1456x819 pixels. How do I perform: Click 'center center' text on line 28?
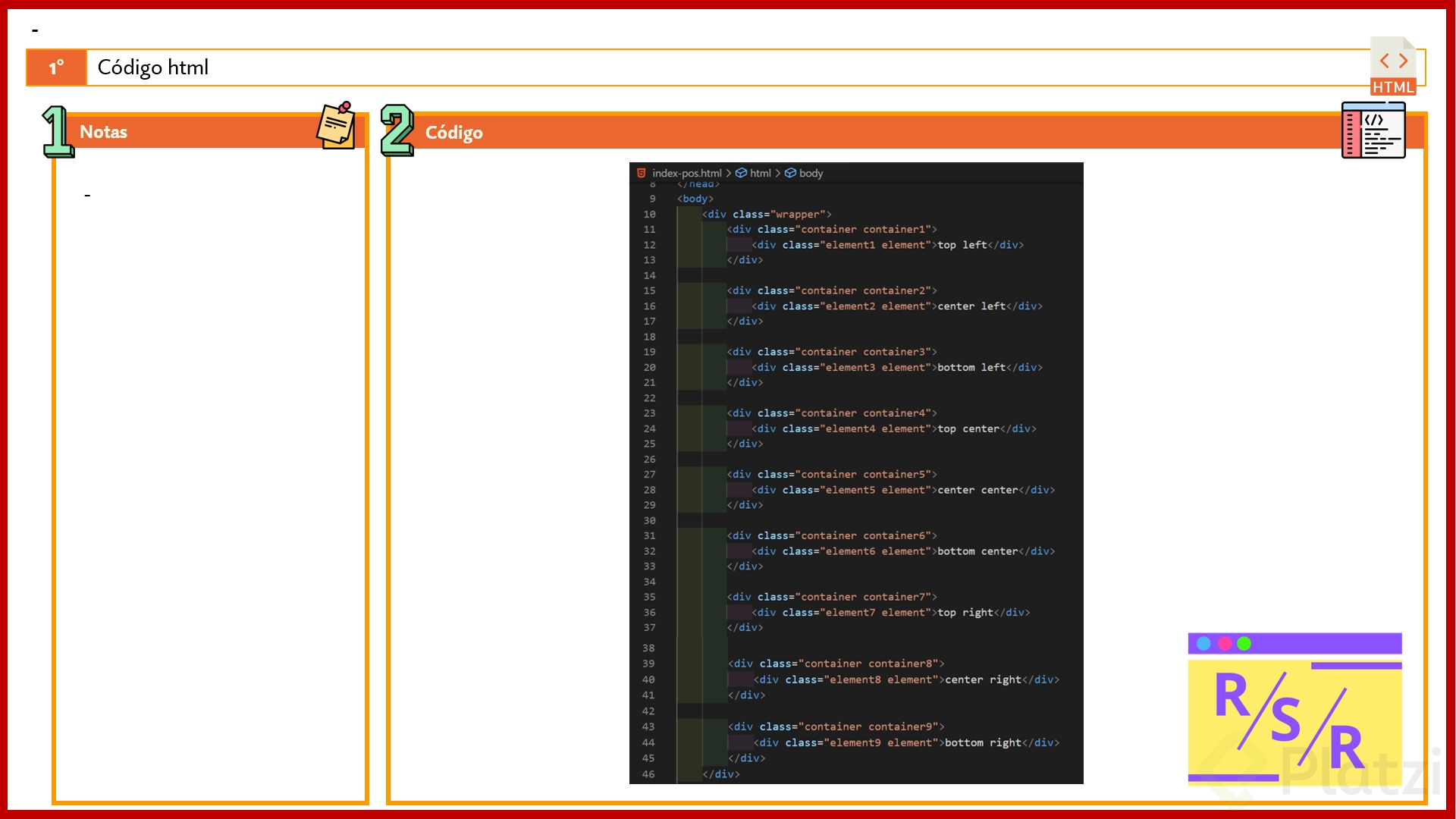(x=977, y=491)
